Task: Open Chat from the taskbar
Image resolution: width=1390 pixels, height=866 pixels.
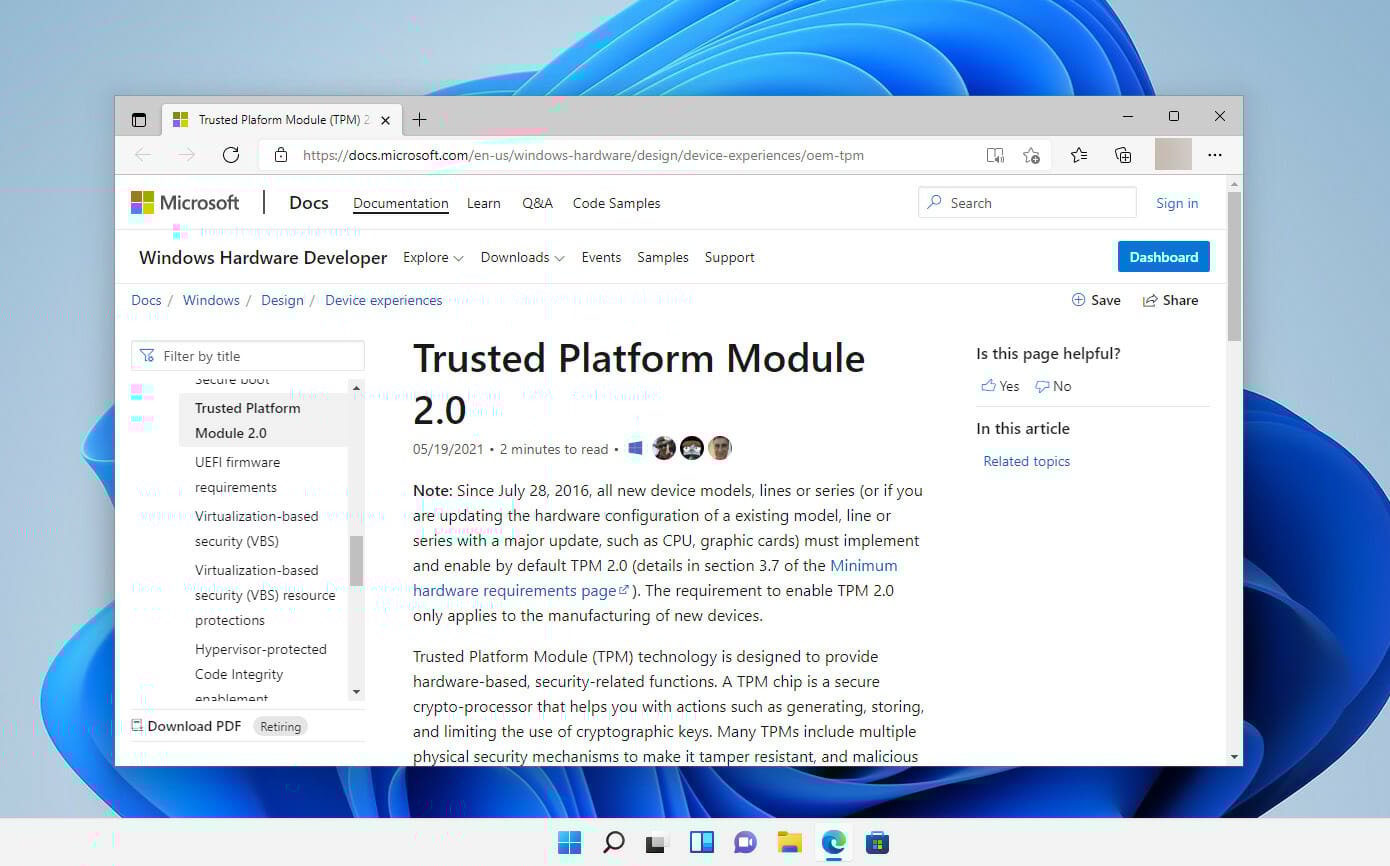Action: click(x=745, y=842)
